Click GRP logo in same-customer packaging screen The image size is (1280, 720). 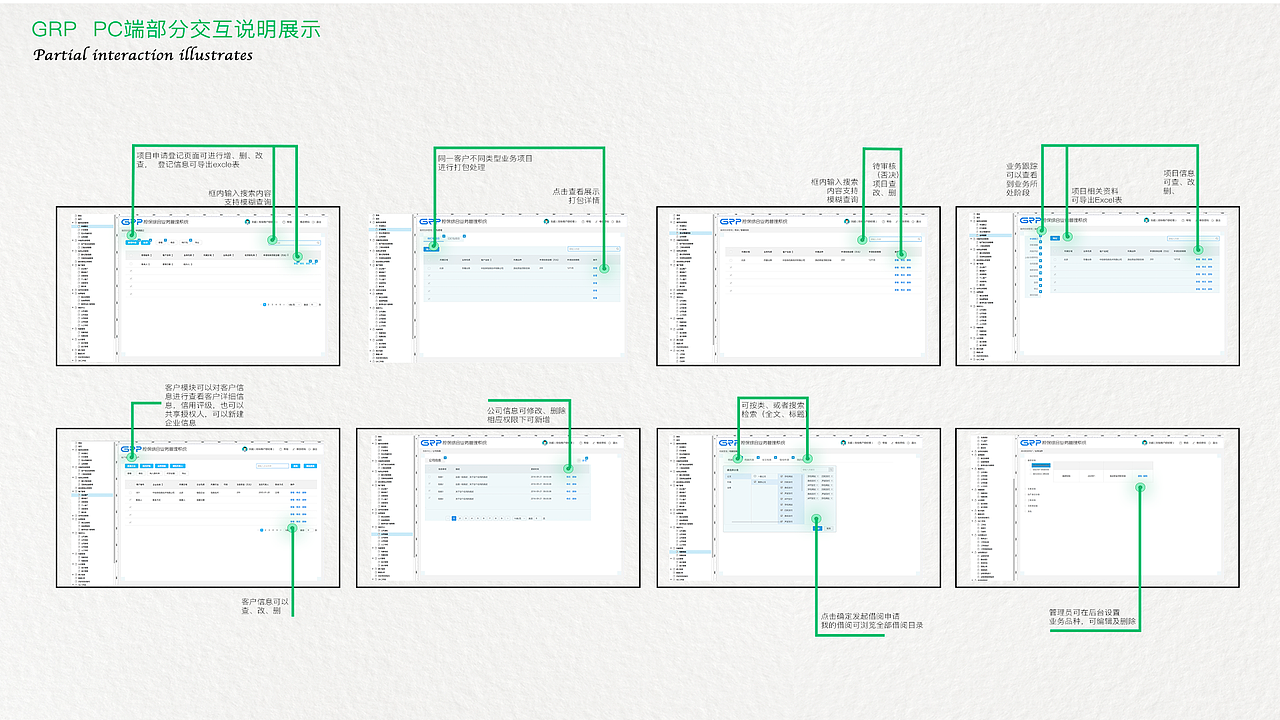430,222
